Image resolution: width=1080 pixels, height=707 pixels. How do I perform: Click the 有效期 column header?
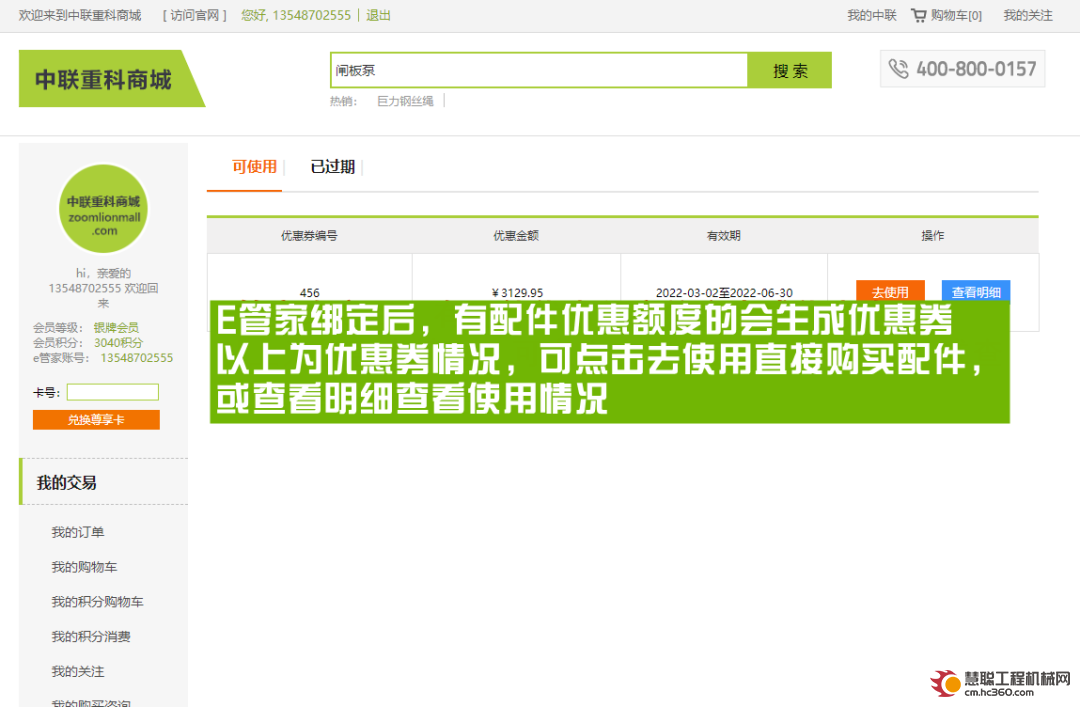[x=723, y=236]
